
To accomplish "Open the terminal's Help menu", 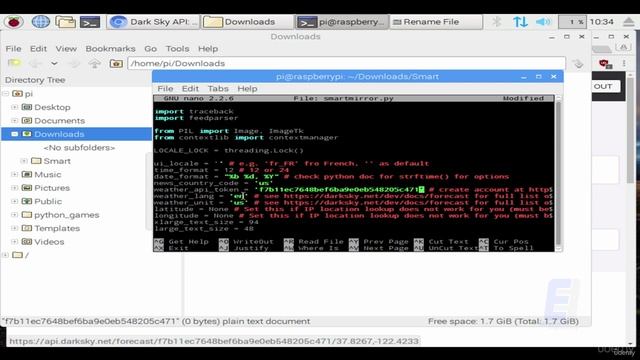I will point(247,89).
